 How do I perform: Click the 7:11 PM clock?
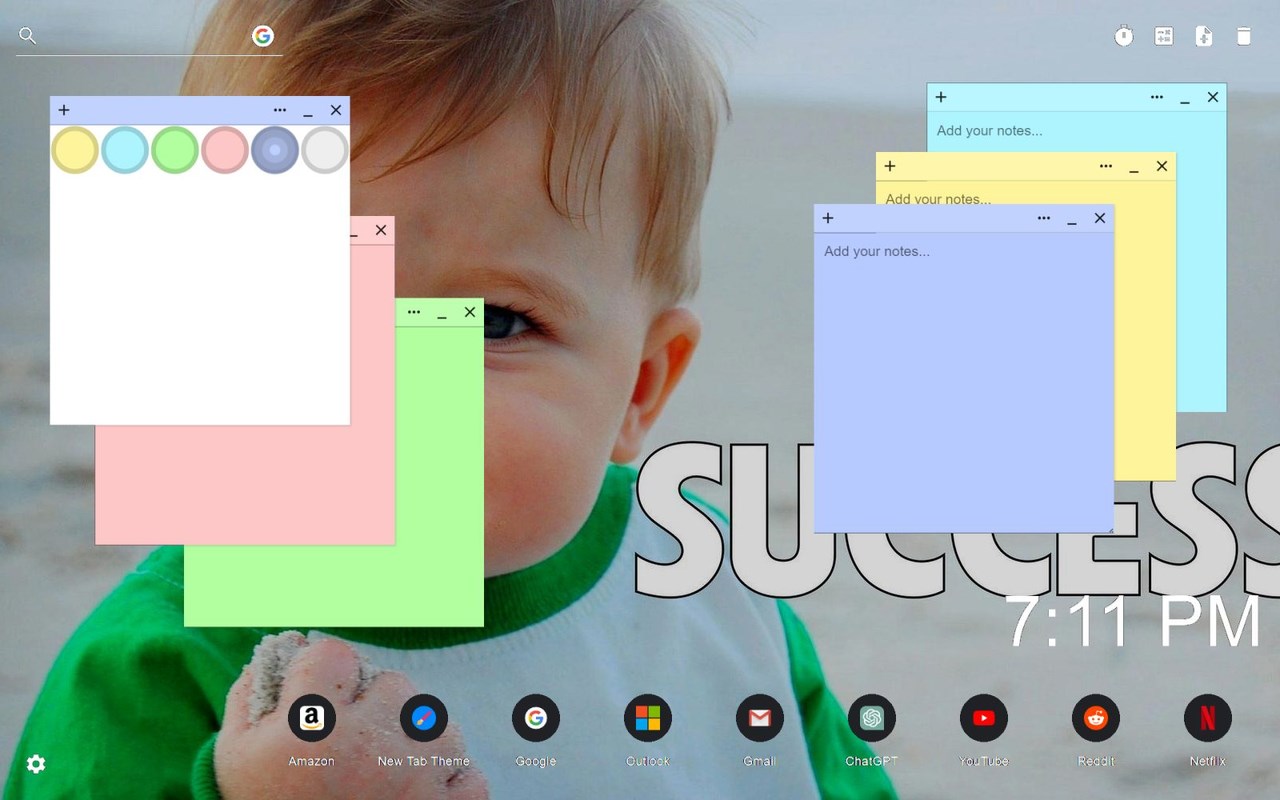tap(1133, 622)
